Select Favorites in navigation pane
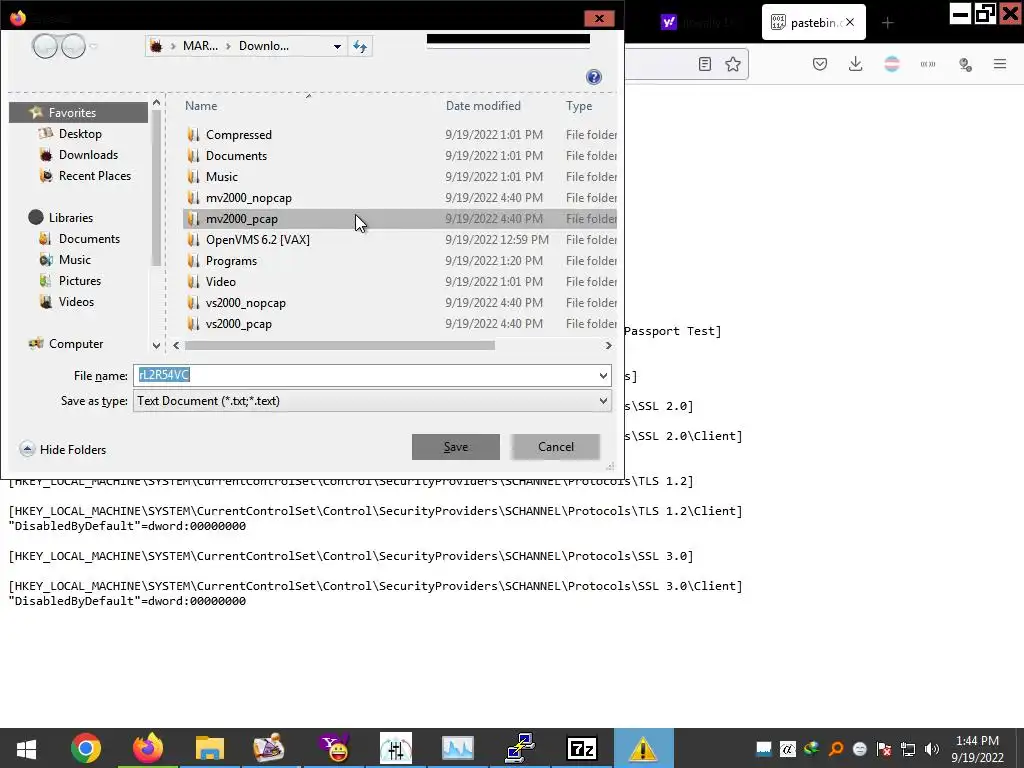This screenshot has height=768, width=1024. point(78,112)
